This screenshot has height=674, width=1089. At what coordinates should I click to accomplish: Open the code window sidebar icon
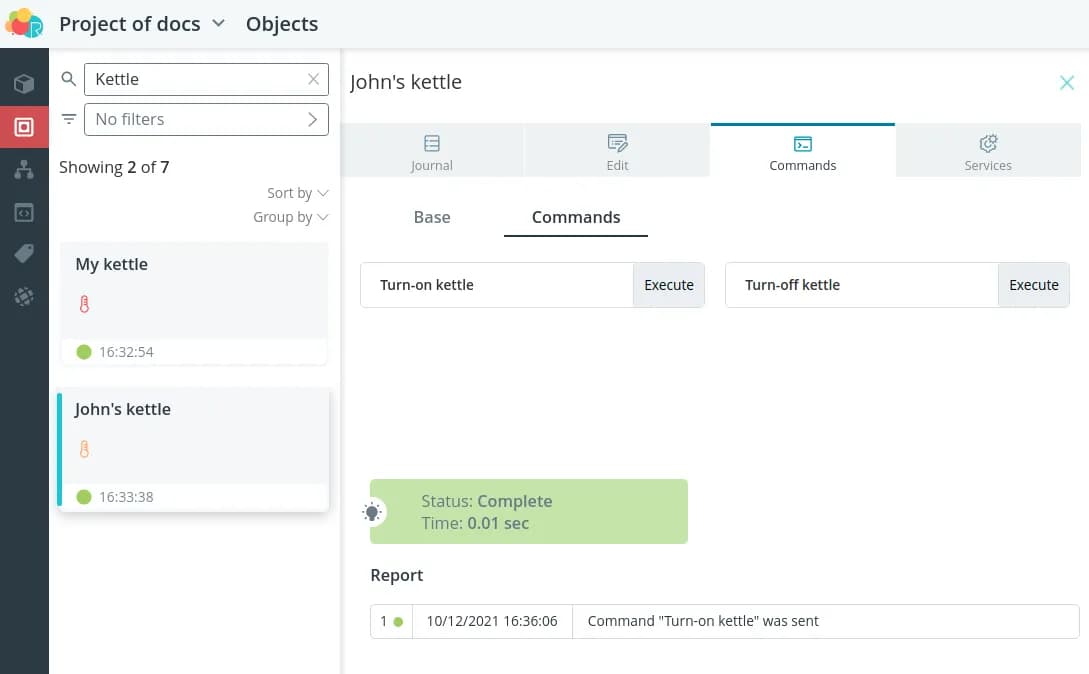click(24, 212)
